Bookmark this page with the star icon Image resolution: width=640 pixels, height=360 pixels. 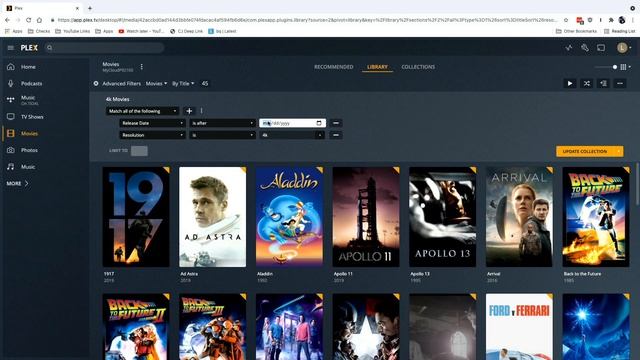(x=566, y=20)
